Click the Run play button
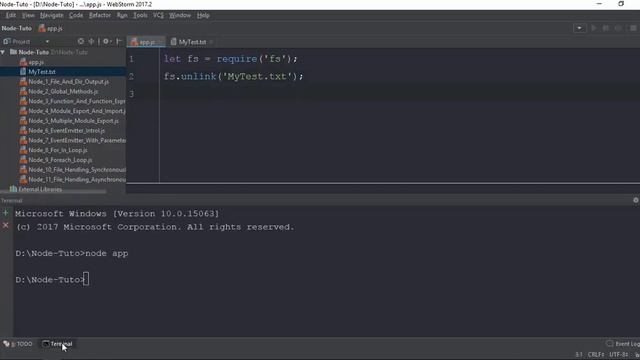The image size is (640, 360). click(x=594, y=28)
